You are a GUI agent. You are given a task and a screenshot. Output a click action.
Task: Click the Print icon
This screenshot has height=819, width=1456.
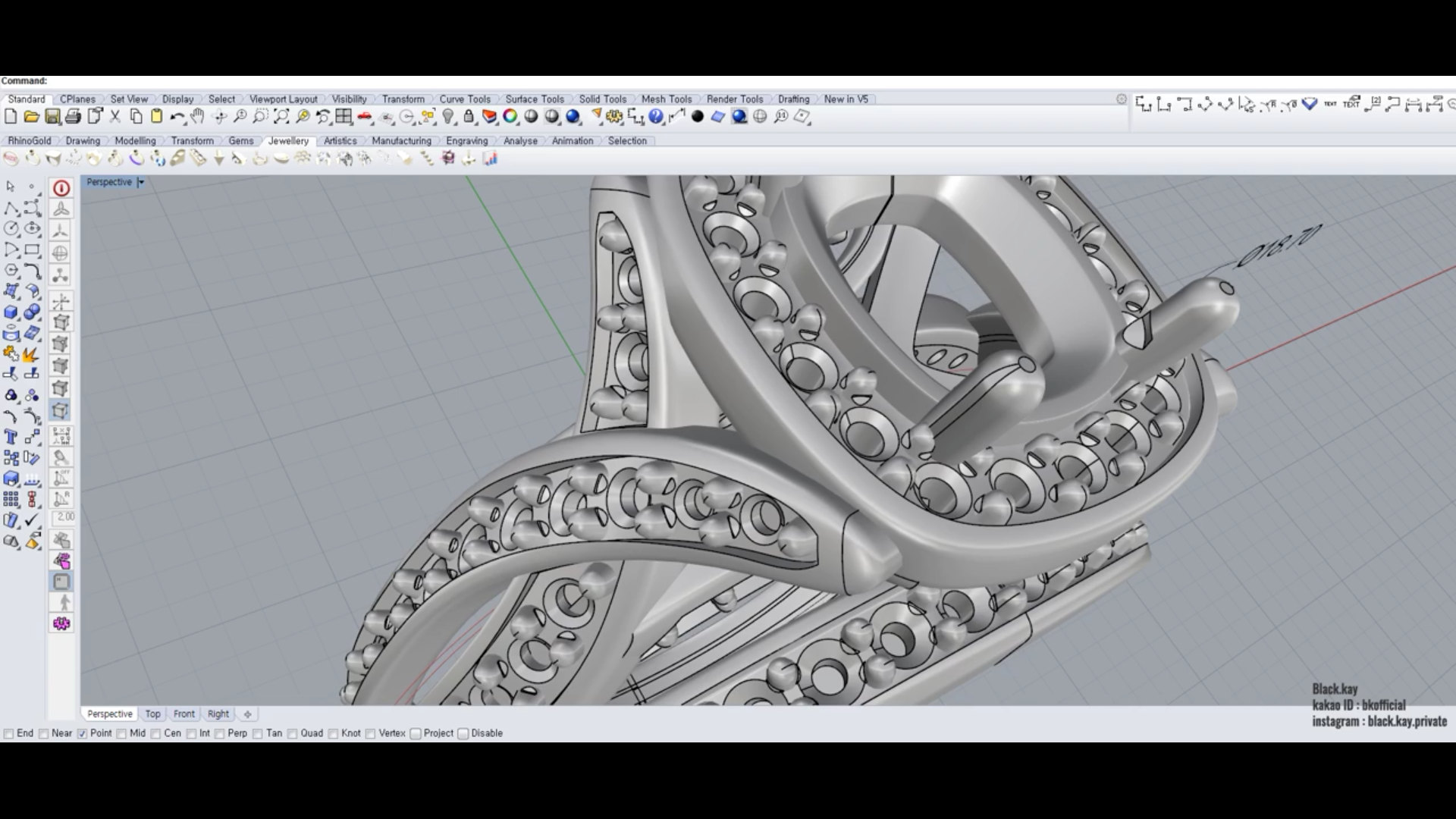(x=73, y=117)
